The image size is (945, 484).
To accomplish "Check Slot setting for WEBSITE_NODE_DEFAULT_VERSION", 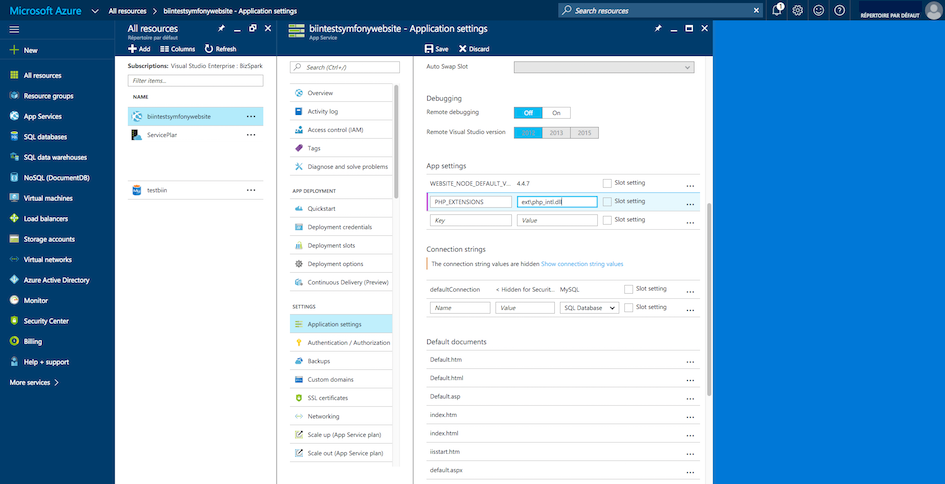I will coord(607,183).
